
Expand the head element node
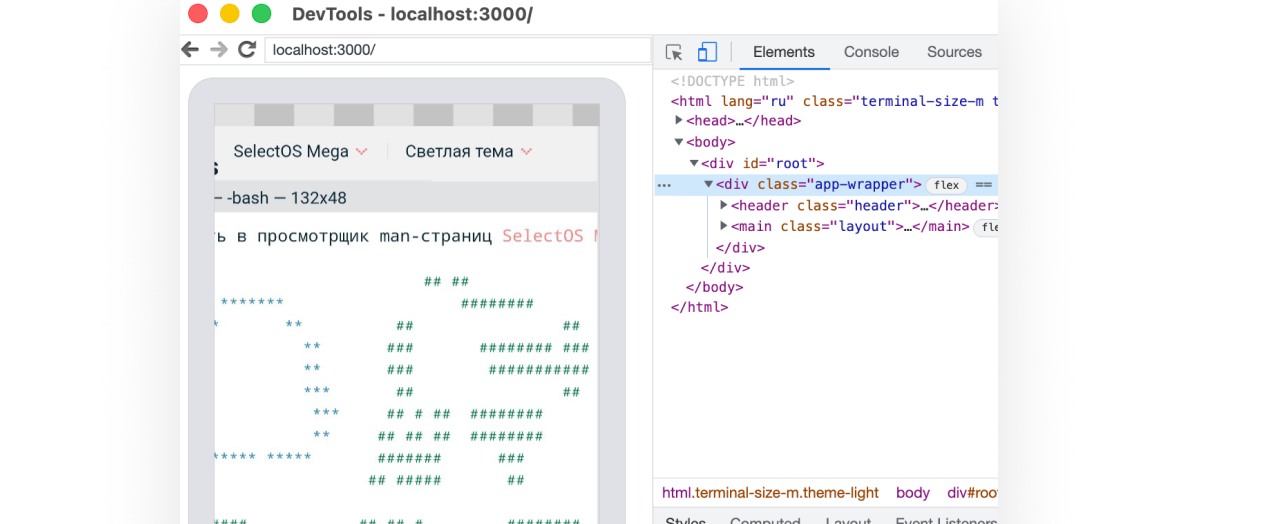click(x=679, y=121)
